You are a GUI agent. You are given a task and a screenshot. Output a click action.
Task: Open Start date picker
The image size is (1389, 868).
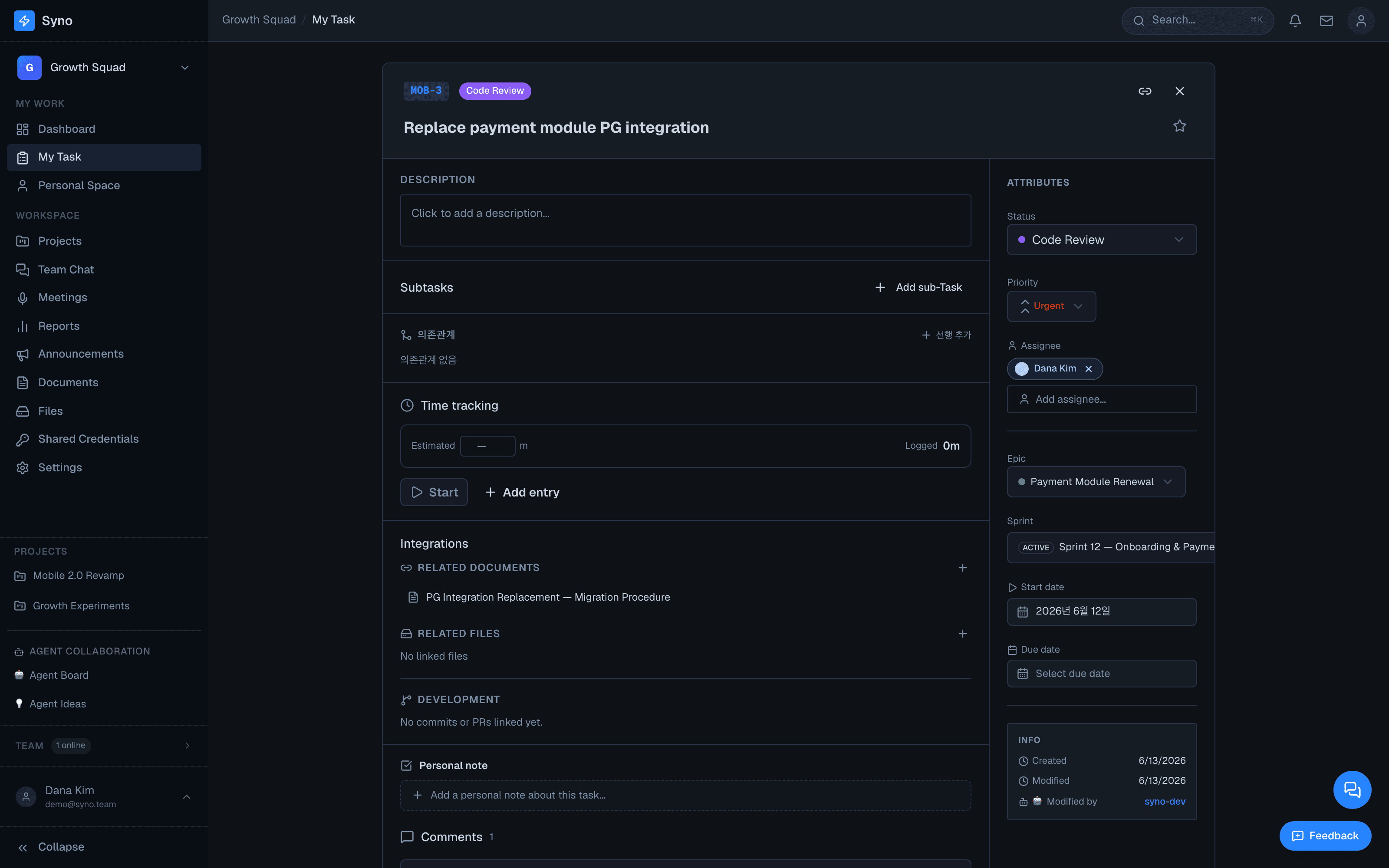[x=1102, y=612]
